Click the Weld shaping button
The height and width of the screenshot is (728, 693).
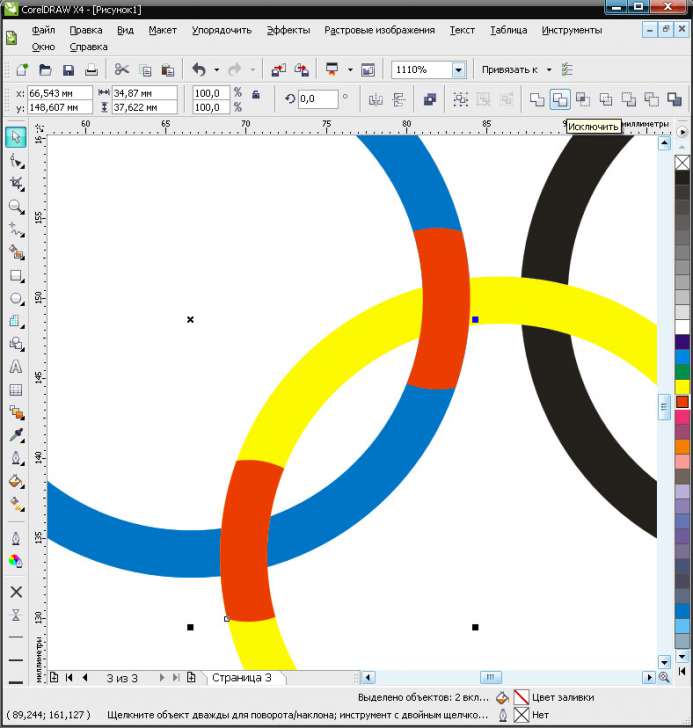tap(537, 99)
